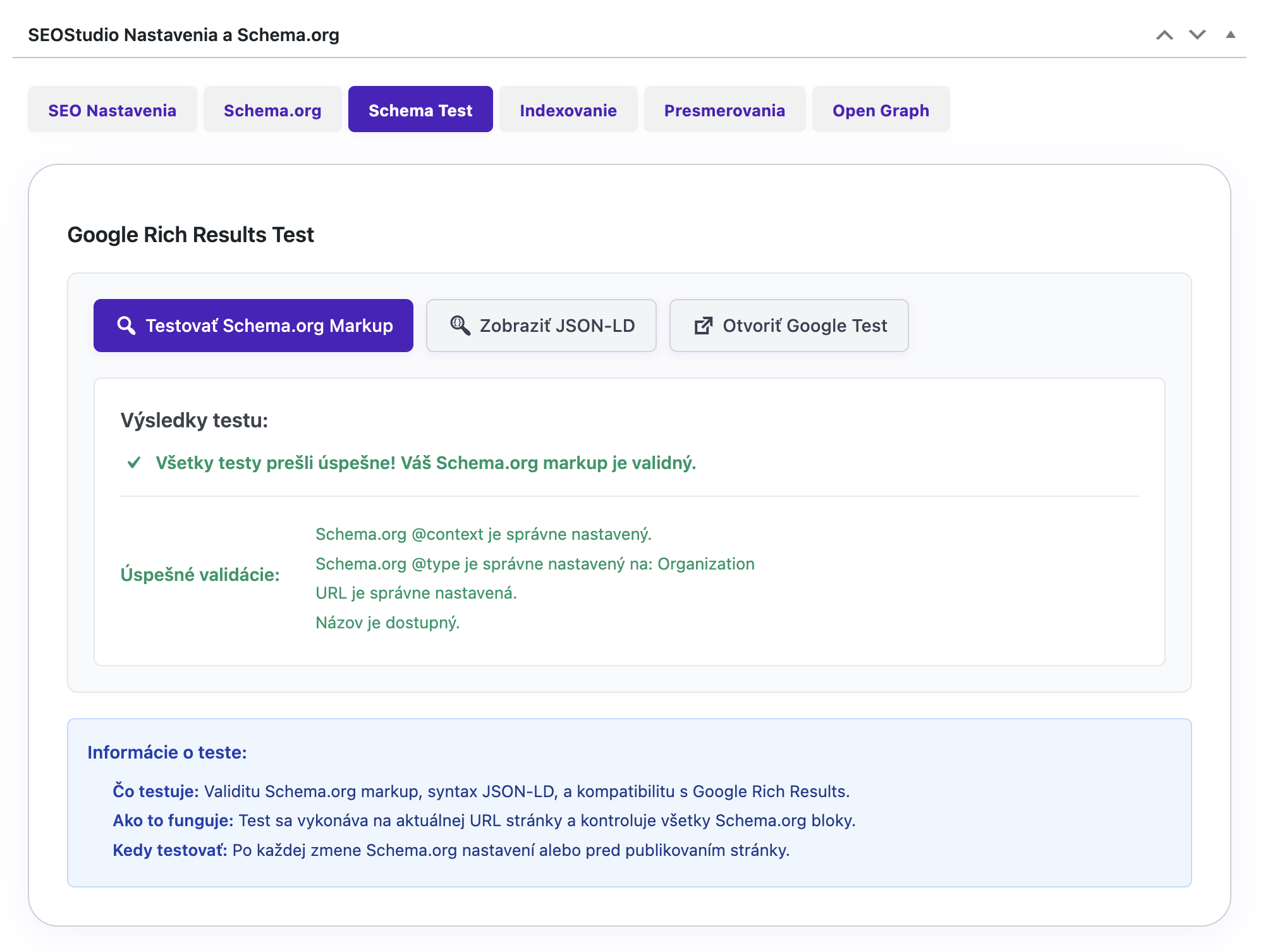
Task: Collapse the SEOStudio panel triangle toggle
Action: (x=1230, y=35)
